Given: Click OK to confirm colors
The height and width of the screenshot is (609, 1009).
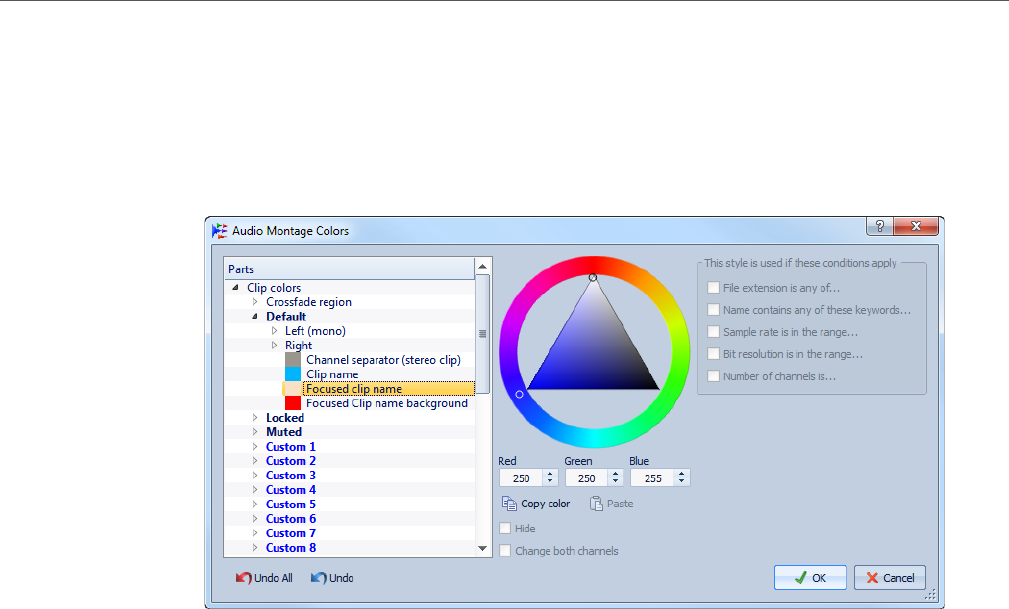Looking at the screenshot, I should tap(810, 577).
